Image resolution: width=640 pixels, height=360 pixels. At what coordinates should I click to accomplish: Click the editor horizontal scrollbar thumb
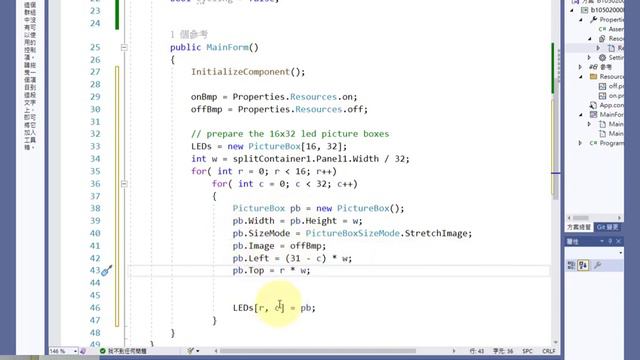(318, 351)
